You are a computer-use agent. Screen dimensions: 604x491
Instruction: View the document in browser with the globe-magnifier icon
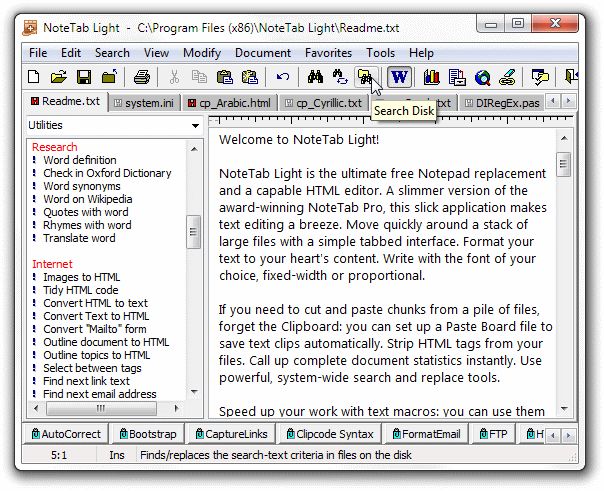pos(482,77)
